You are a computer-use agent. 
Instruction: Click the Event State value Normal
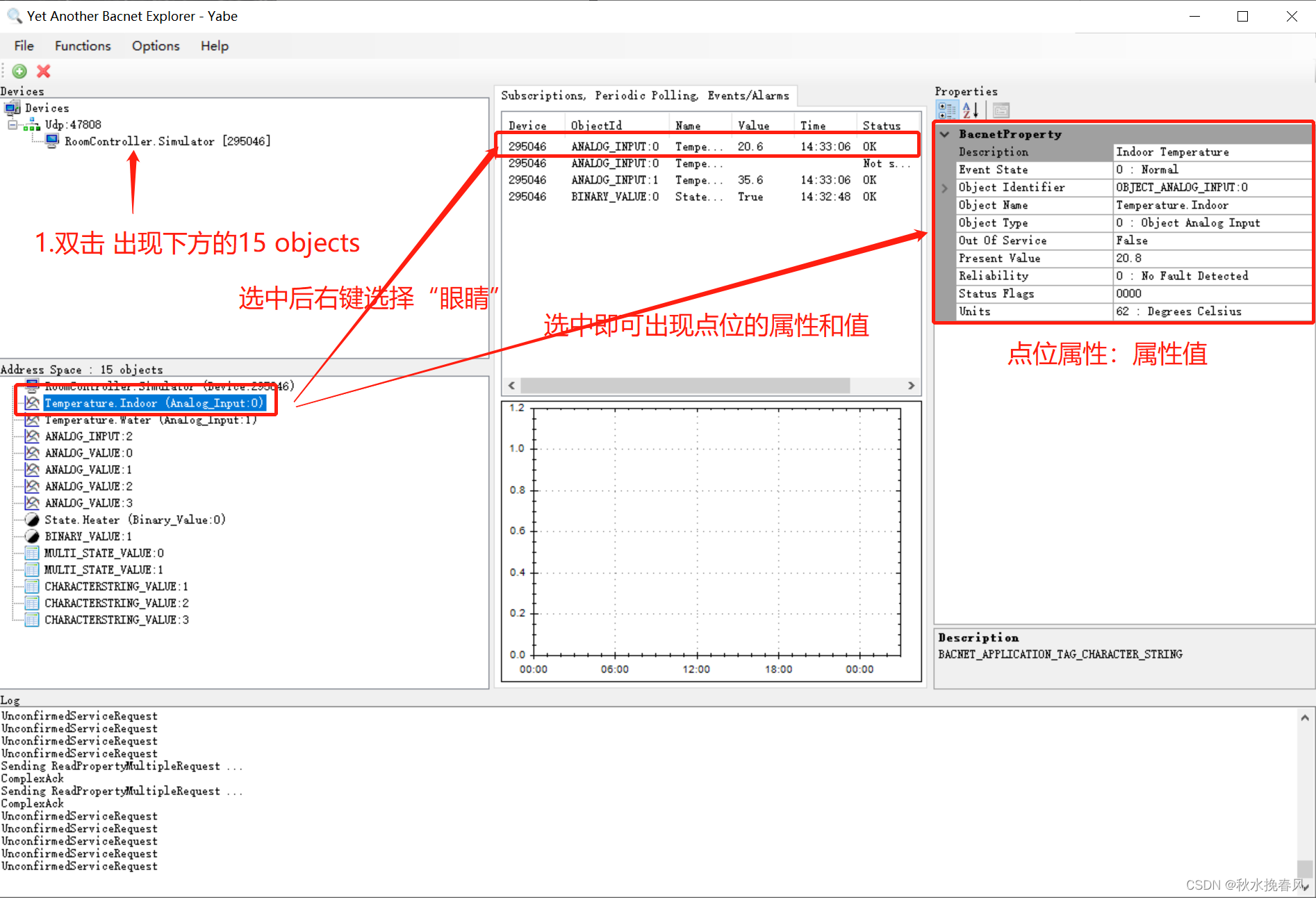[x=1212, y=170]
